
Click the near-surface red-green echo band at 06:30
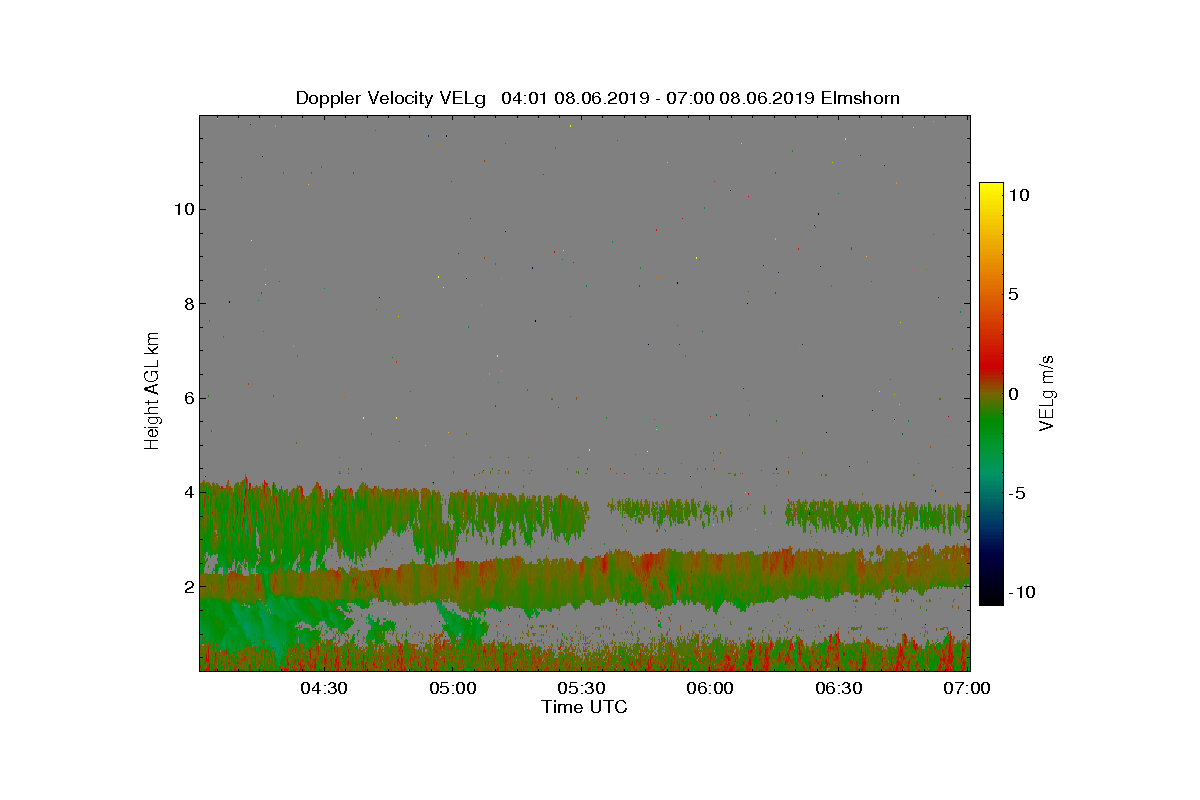[x=839, y=655]
